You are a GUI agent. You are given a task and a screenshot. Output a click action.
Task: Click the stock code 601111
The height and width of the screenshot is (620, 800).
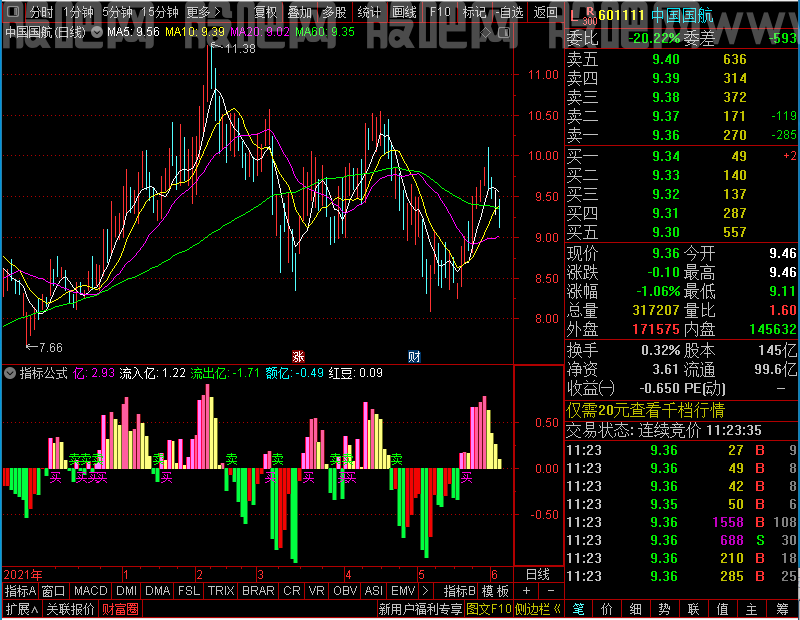coord(621,15)
